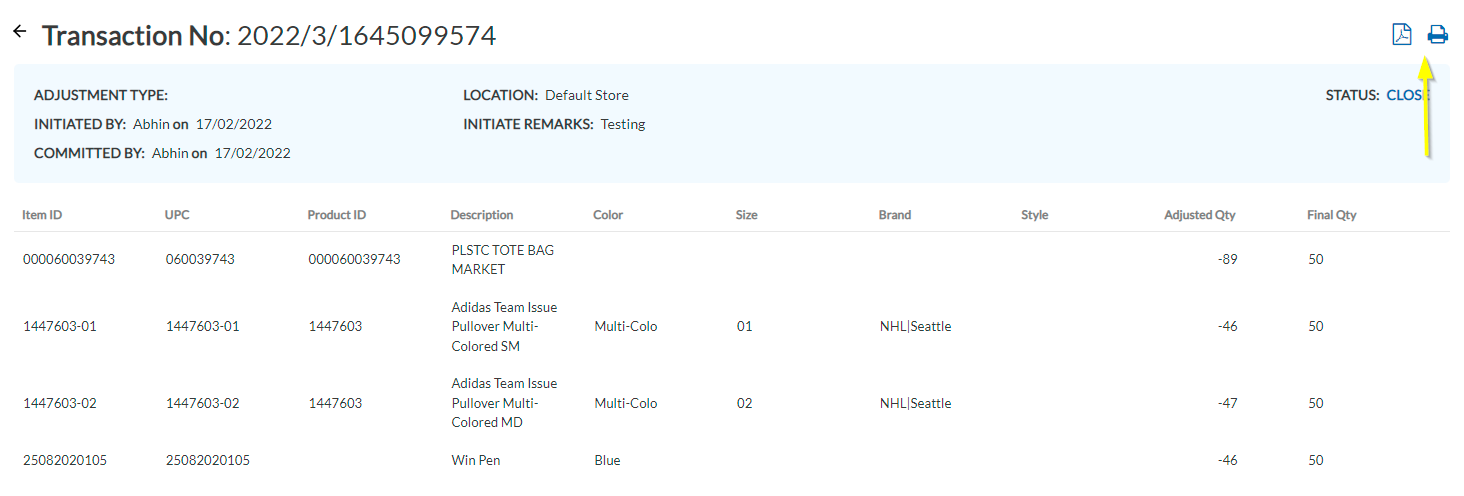
Task: Click the Color column header
Action: pos(608,215)
